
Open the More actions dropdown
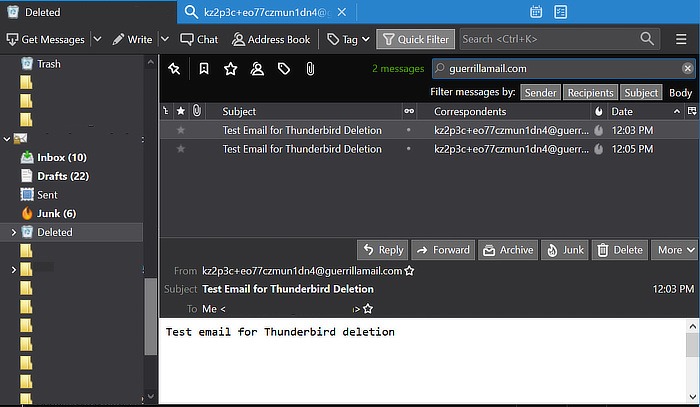pos(675,250)
